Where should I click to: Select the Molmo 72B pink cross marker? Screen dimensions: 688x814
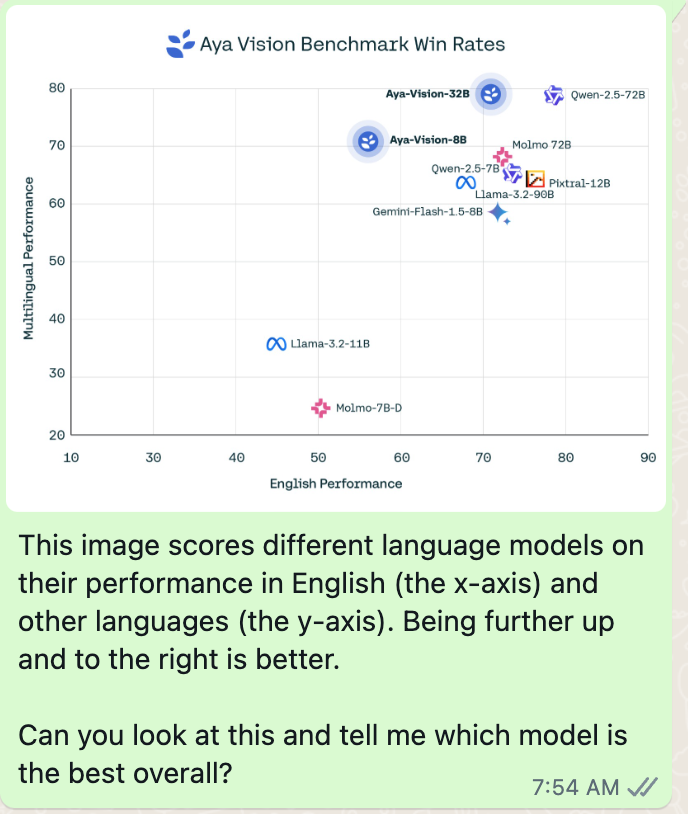[x=501, y=156]
